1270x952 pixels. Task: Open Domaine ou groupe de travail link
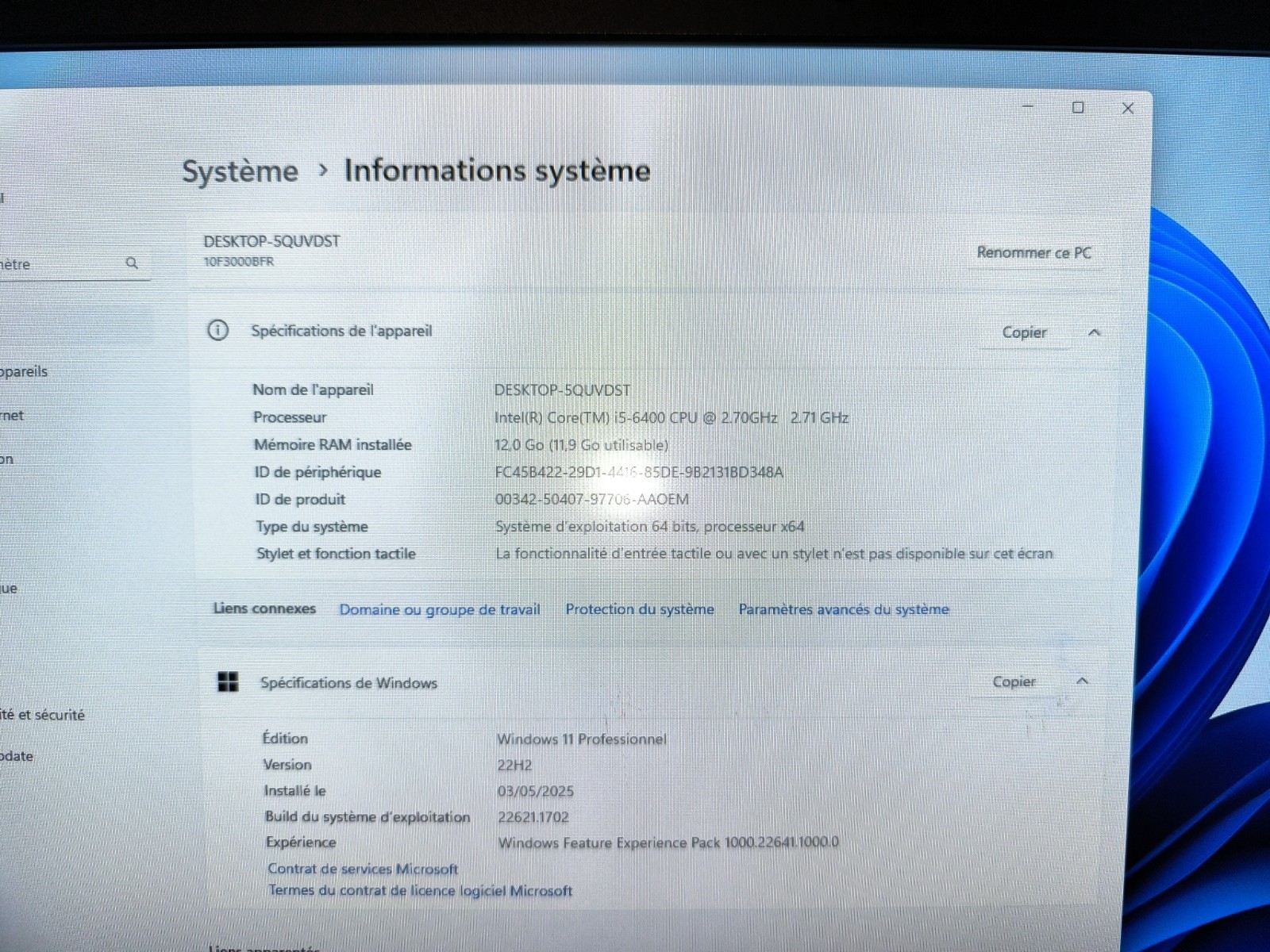coord(440,609)
